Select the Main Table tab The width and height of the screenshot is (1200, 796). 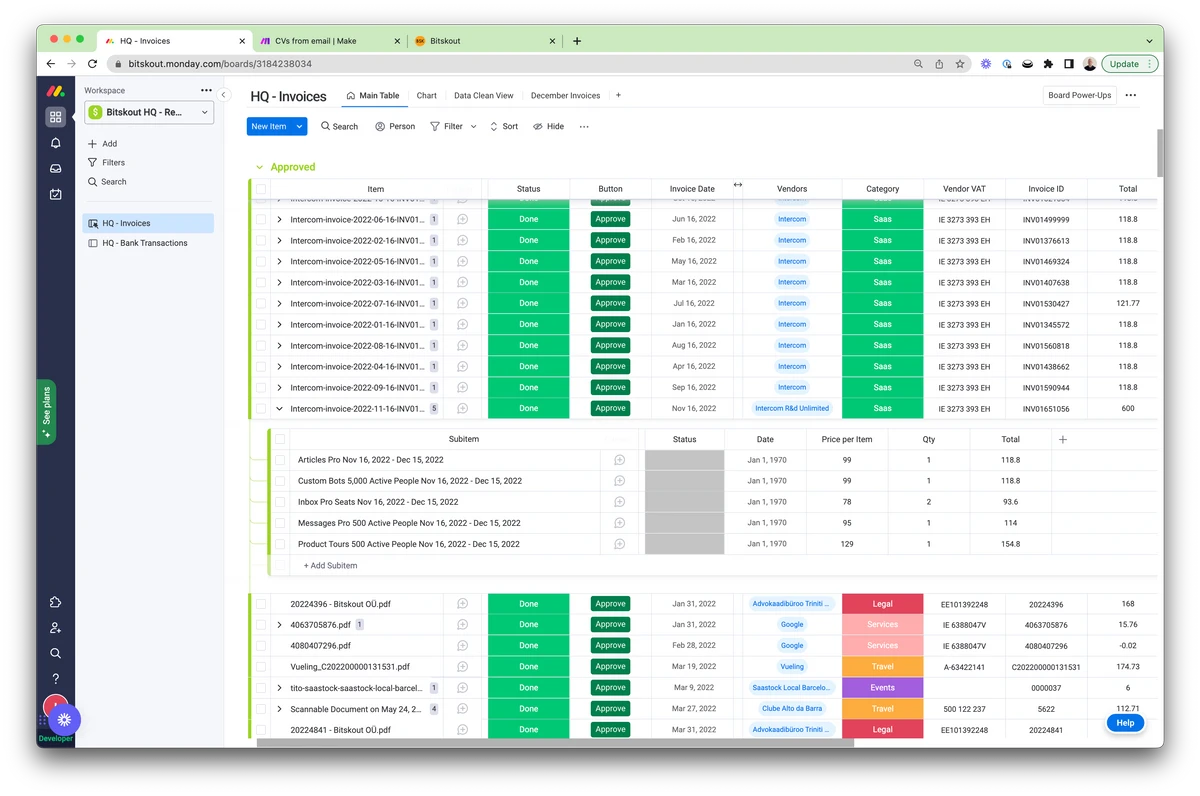pos(372,95)
